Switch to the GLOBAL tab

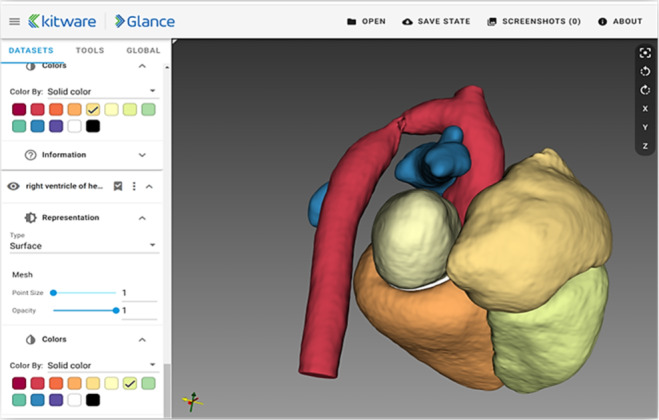[143, 50]
